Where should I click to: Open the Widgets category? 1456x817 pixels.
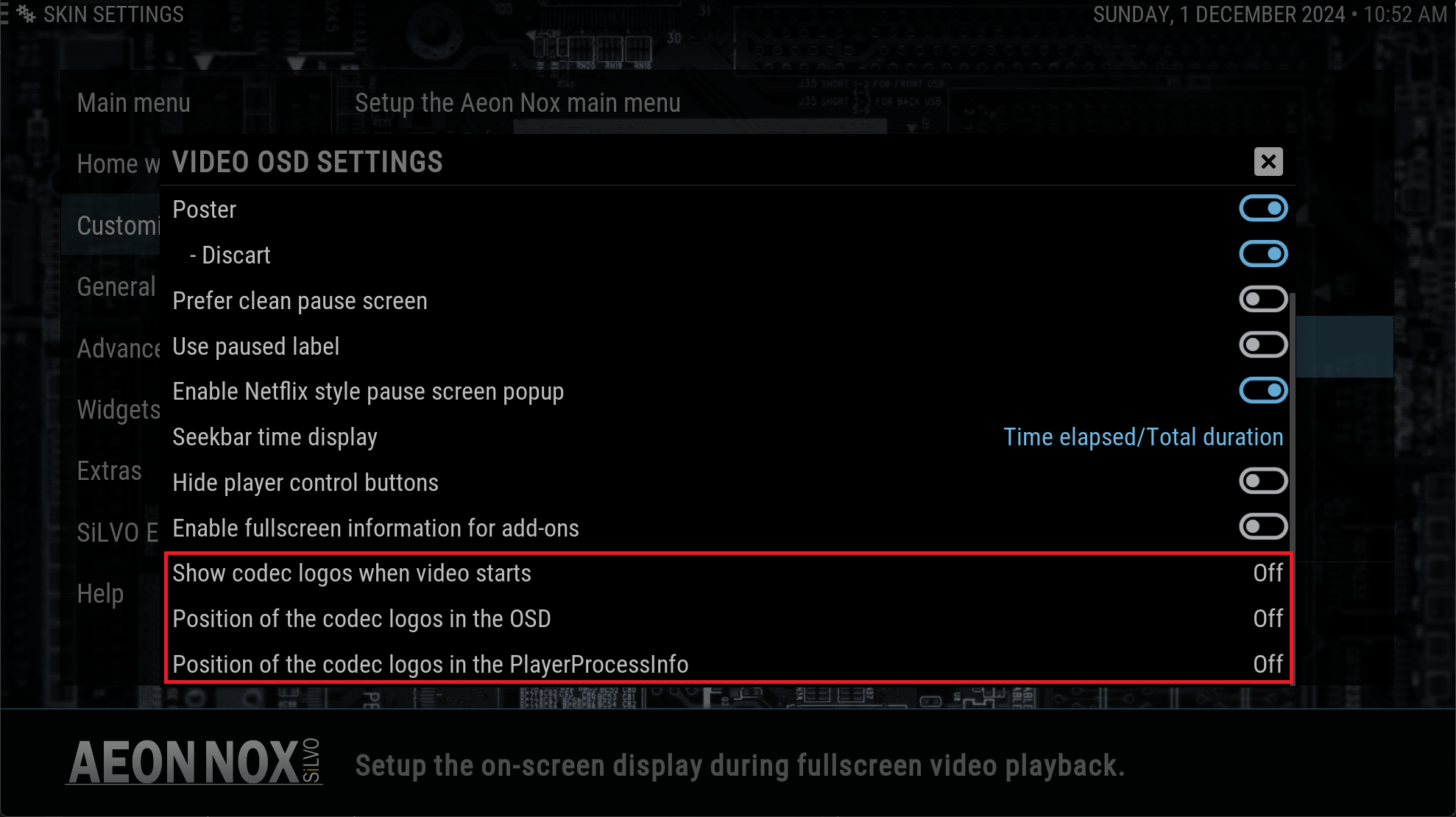(x=119, y=410)
